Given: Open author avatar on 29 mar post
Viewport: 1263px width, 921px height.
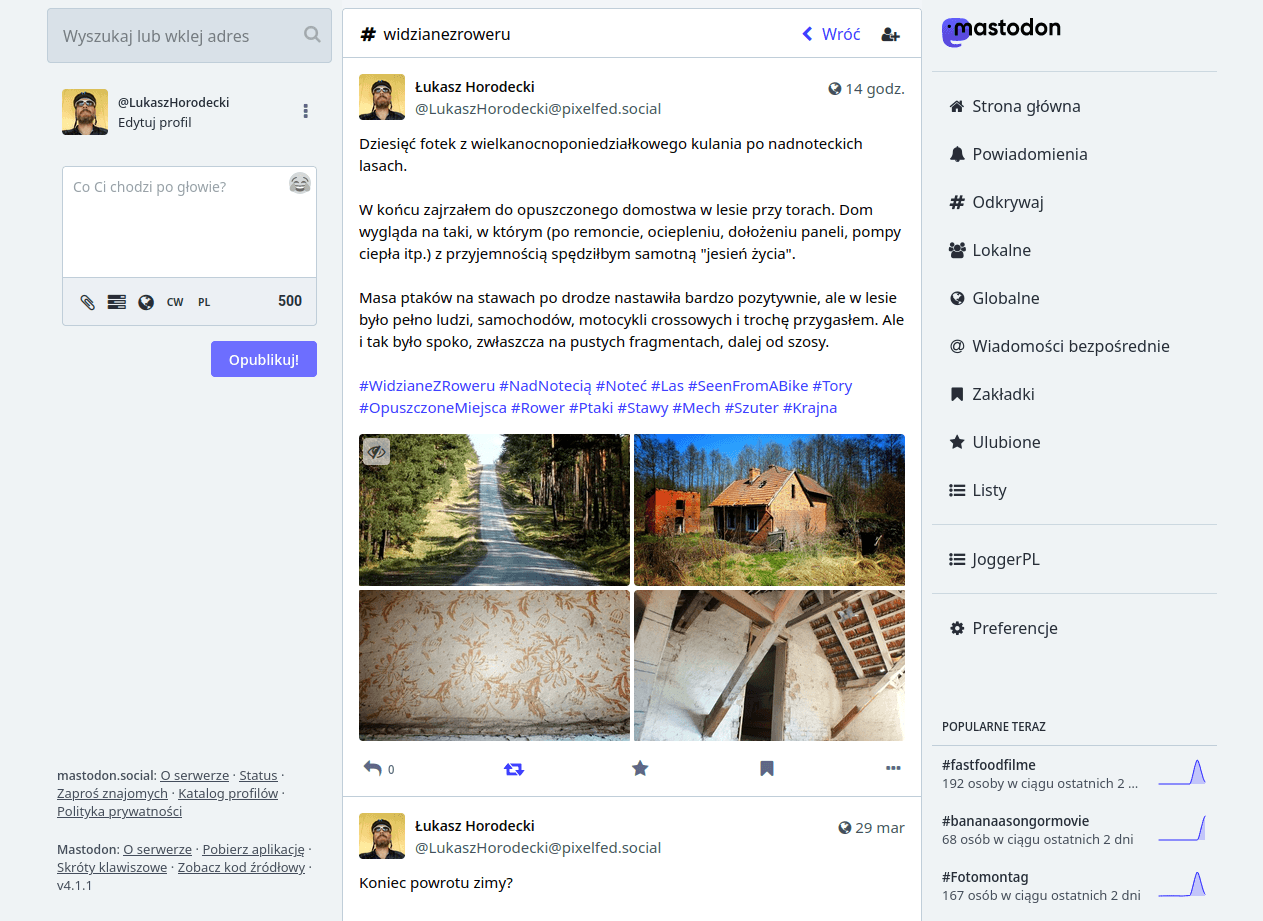Looking at the screenshot, I should pos(382,836).
